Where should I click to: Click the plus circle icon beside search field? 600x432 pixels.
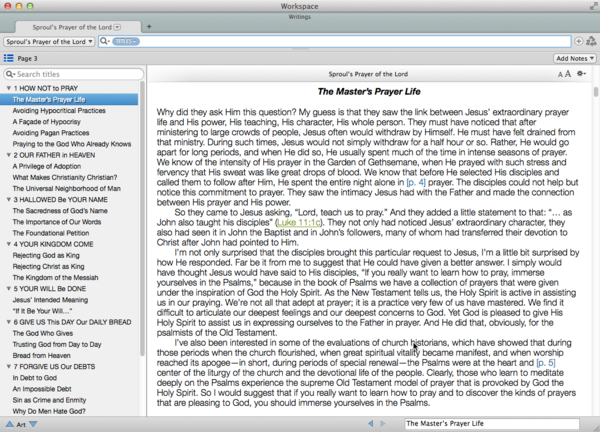point(579,42)
